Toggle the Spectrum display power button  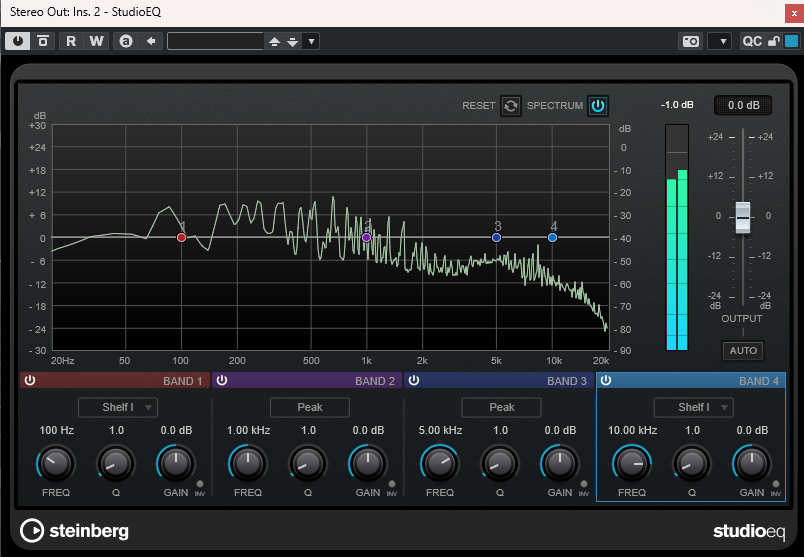[598, 106]
